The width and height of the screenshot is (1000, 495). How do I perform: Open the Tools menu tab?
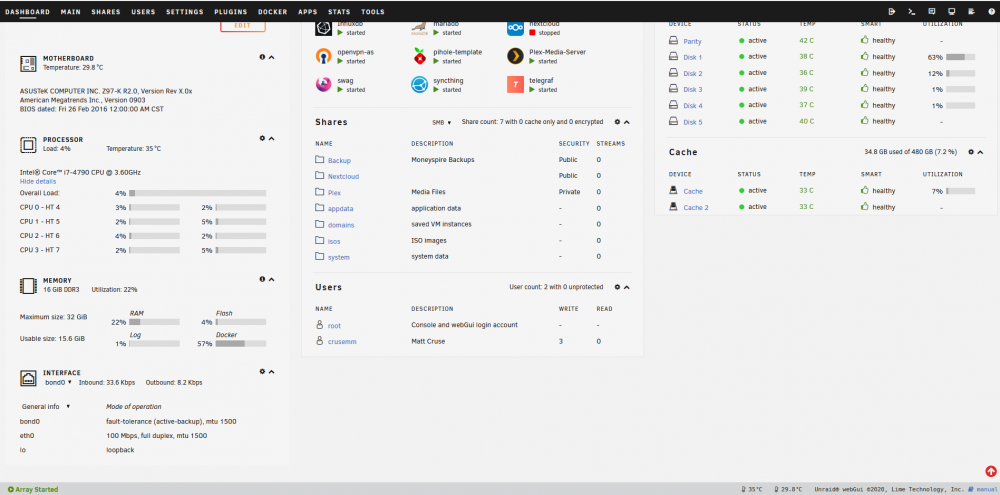pos(372,12)
